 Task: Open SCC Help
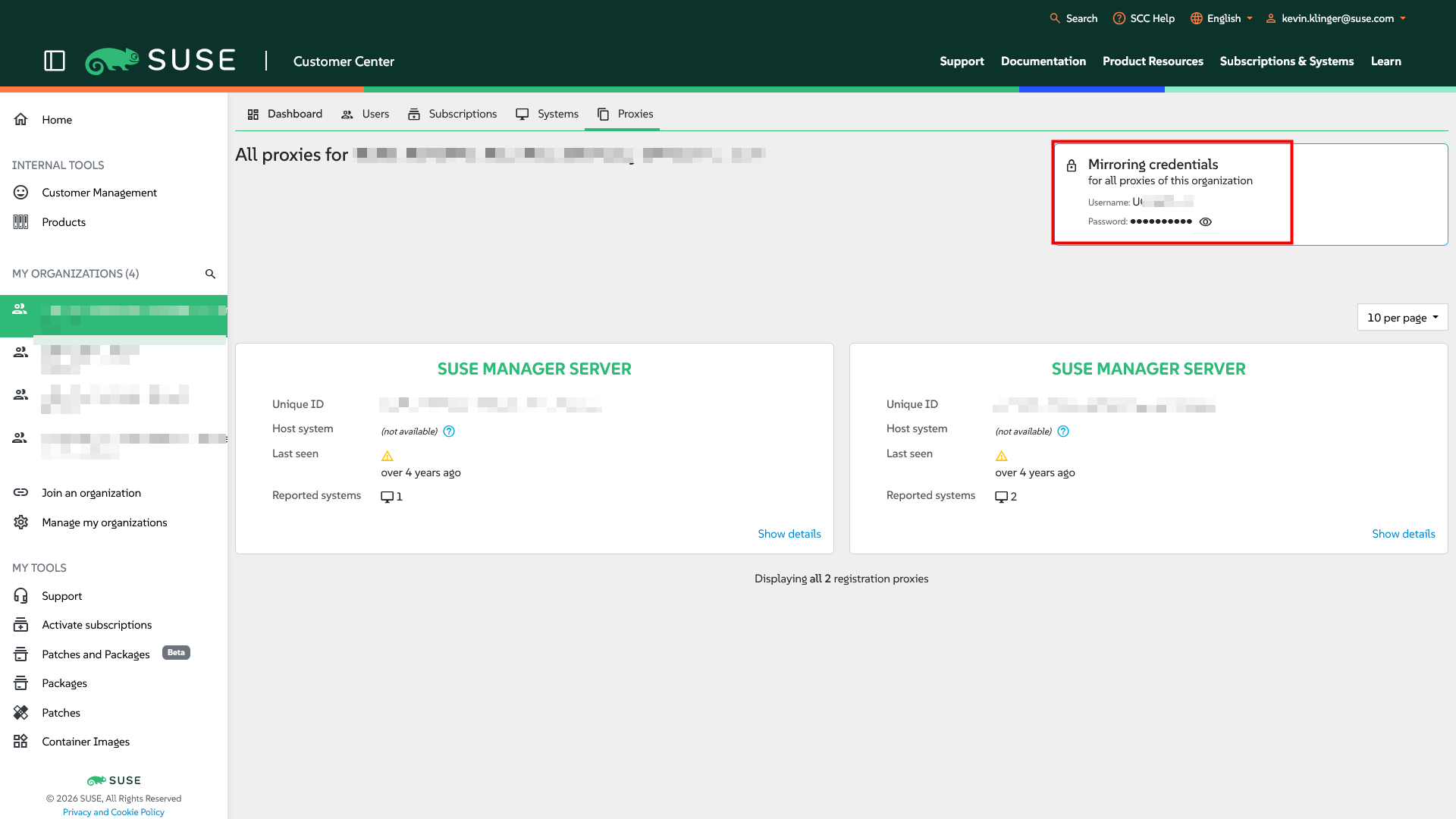(x=1144, y=18)
